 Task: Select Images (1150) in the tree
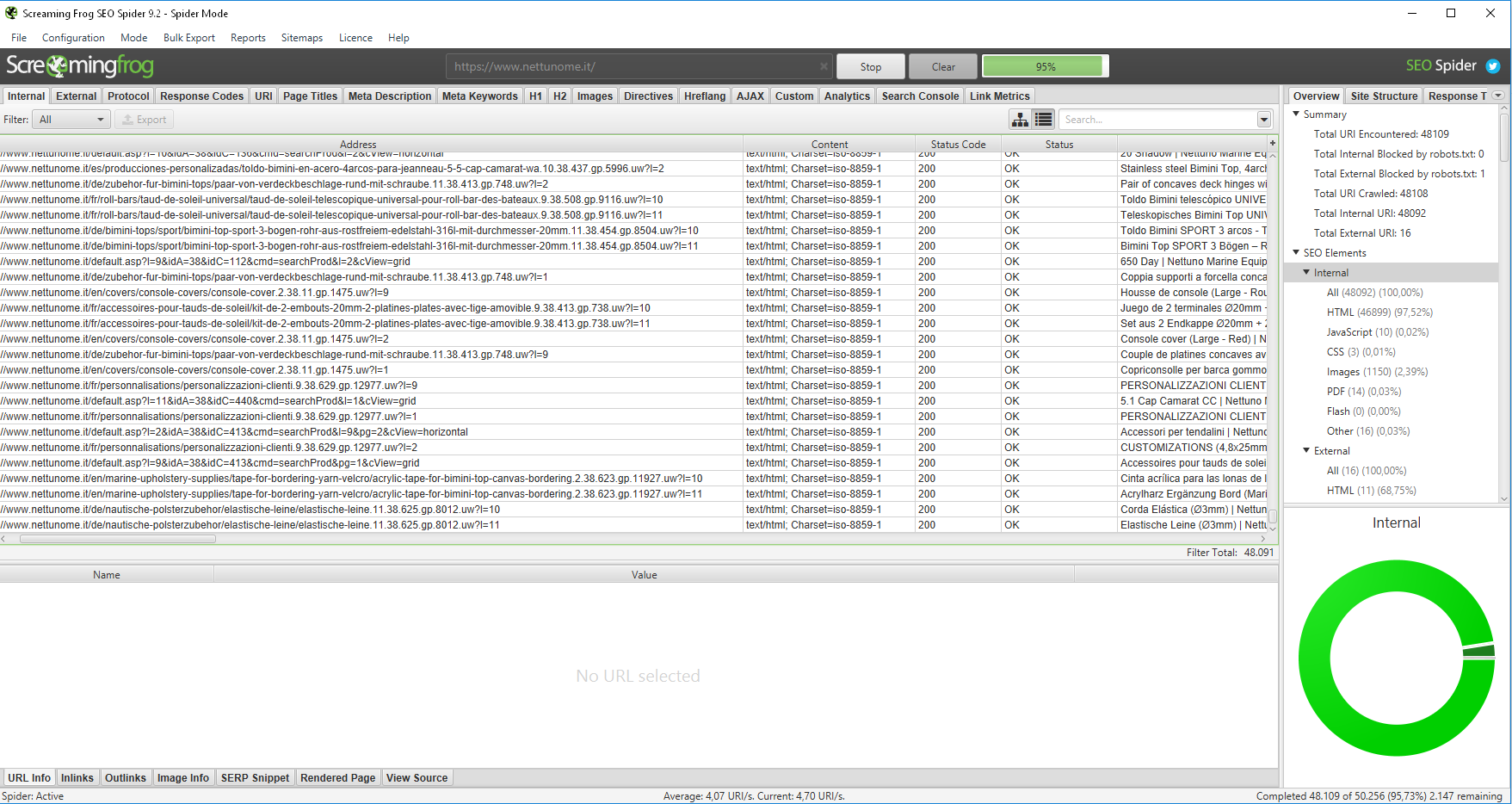1377,372
